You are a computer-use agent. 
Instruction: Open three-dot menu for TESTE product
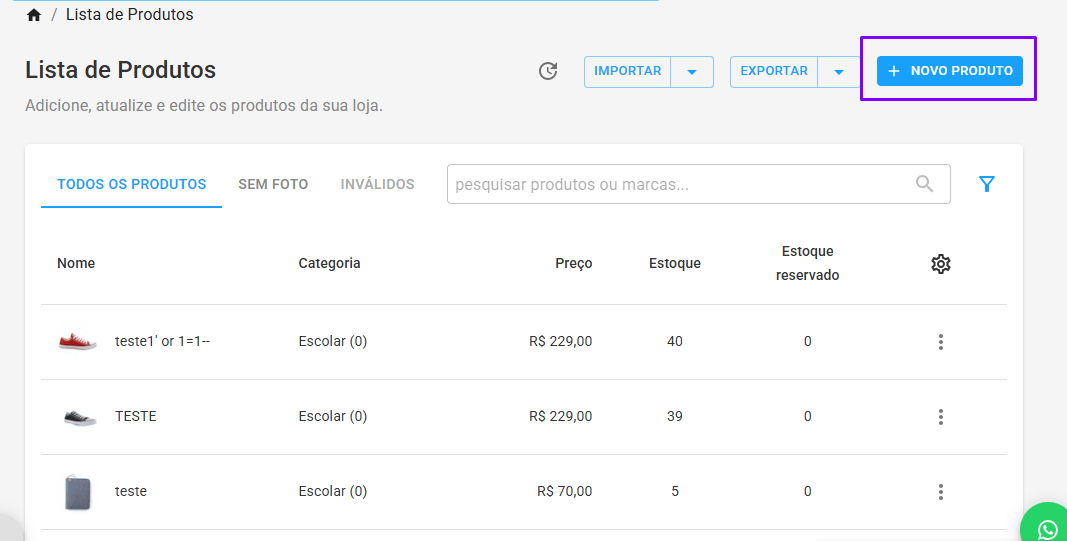coord(940,416)
